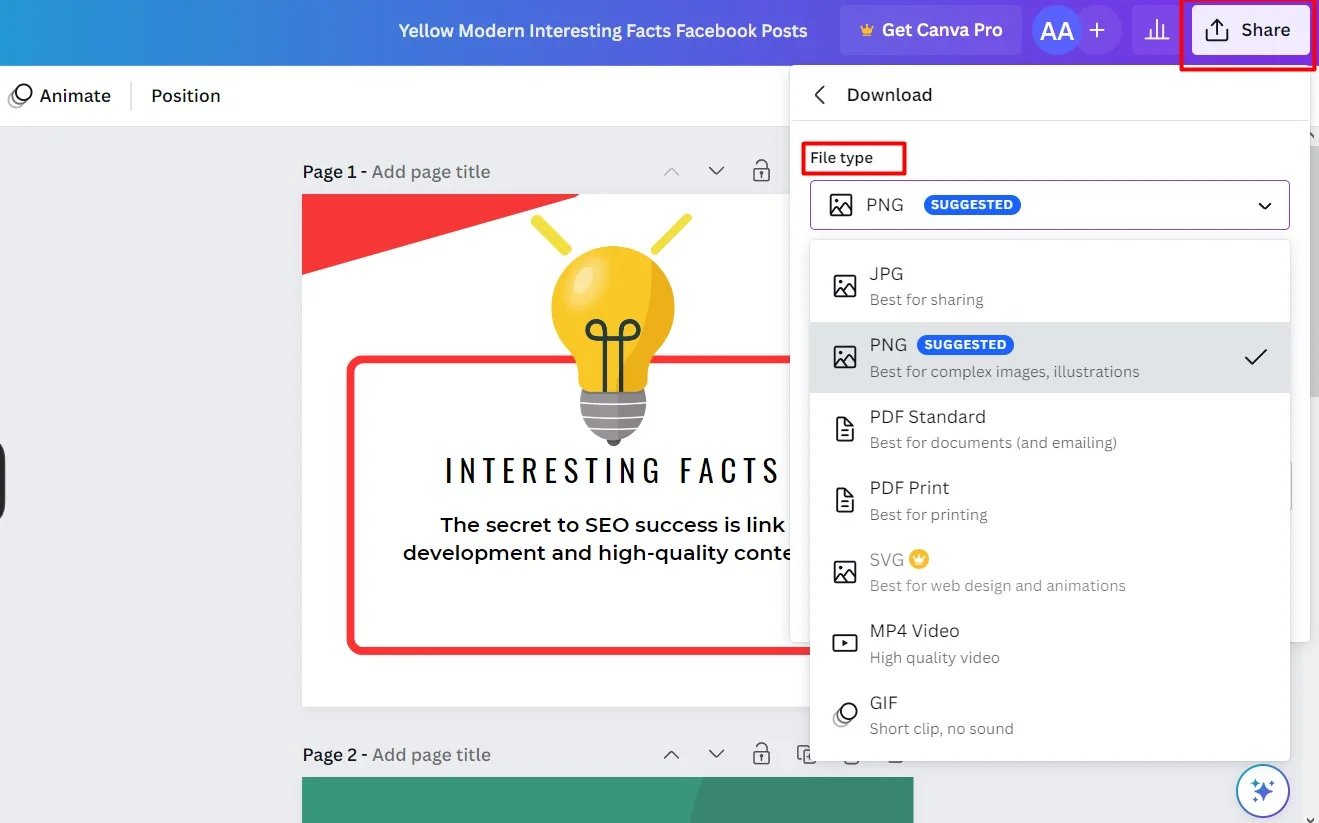
Task: Open the Canva magic assistant sparkle button
Action: (x=1262, y=791)
